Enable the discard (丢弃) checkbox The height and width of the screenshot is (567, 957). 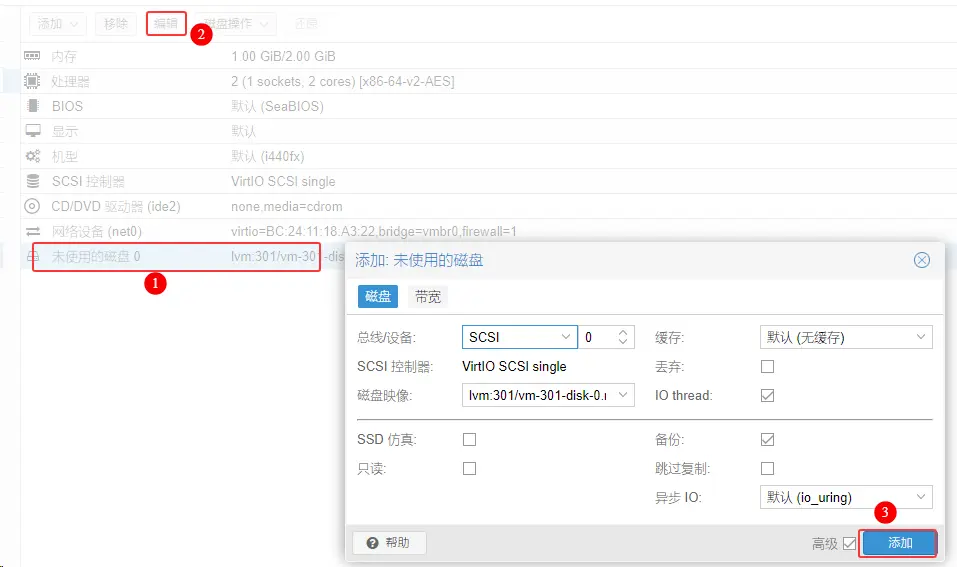click(x=767, y=367)
